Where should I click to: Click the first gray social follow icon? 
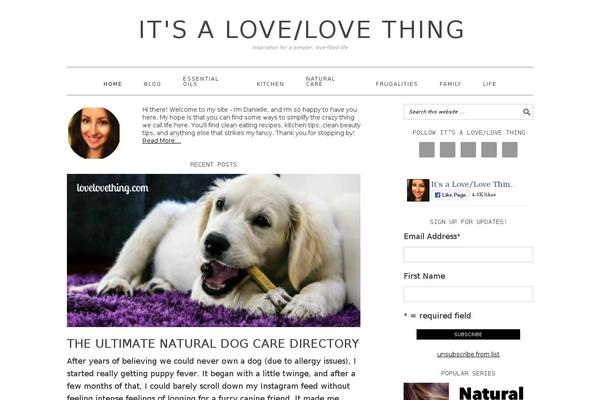(427, 150)
